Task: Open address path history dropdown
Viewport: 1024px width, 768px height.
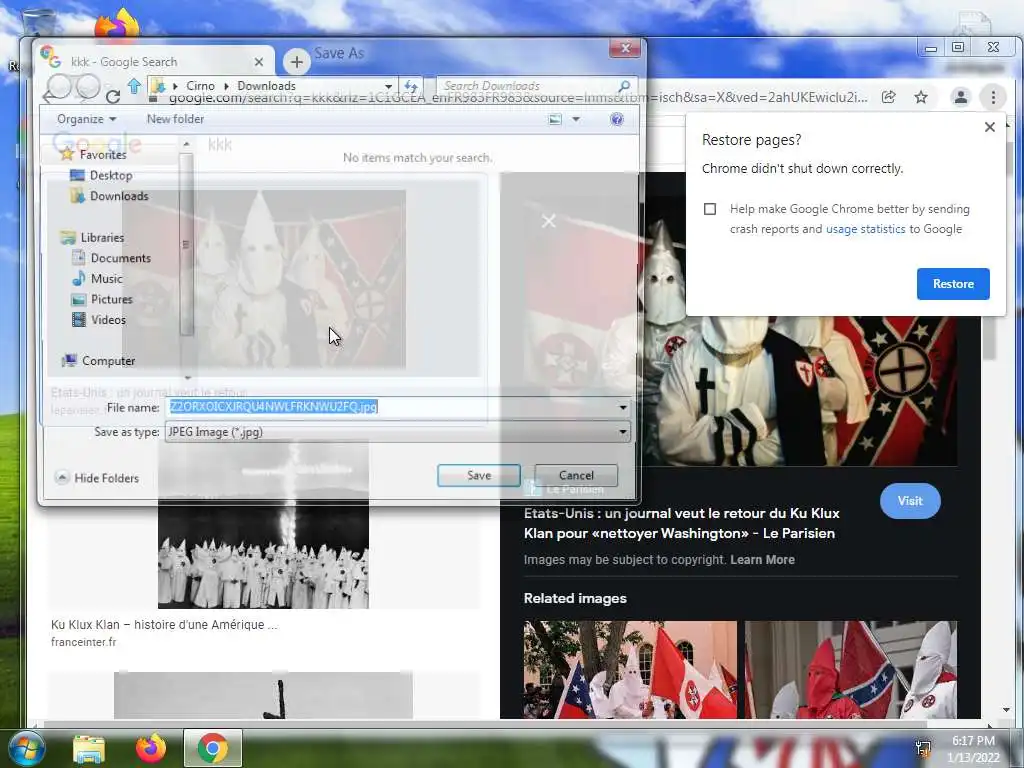Action: click(388, 86)
